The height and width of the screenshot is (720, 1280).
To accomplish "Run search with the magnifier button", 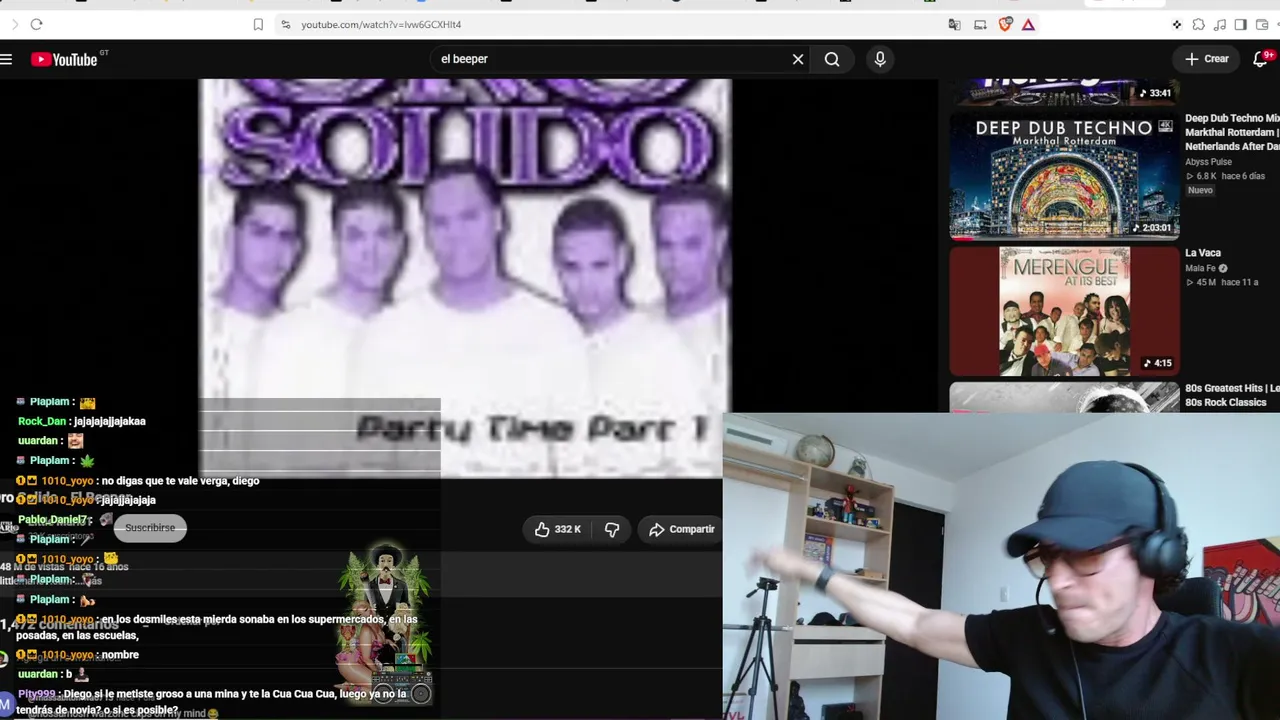I will (832, 59).
